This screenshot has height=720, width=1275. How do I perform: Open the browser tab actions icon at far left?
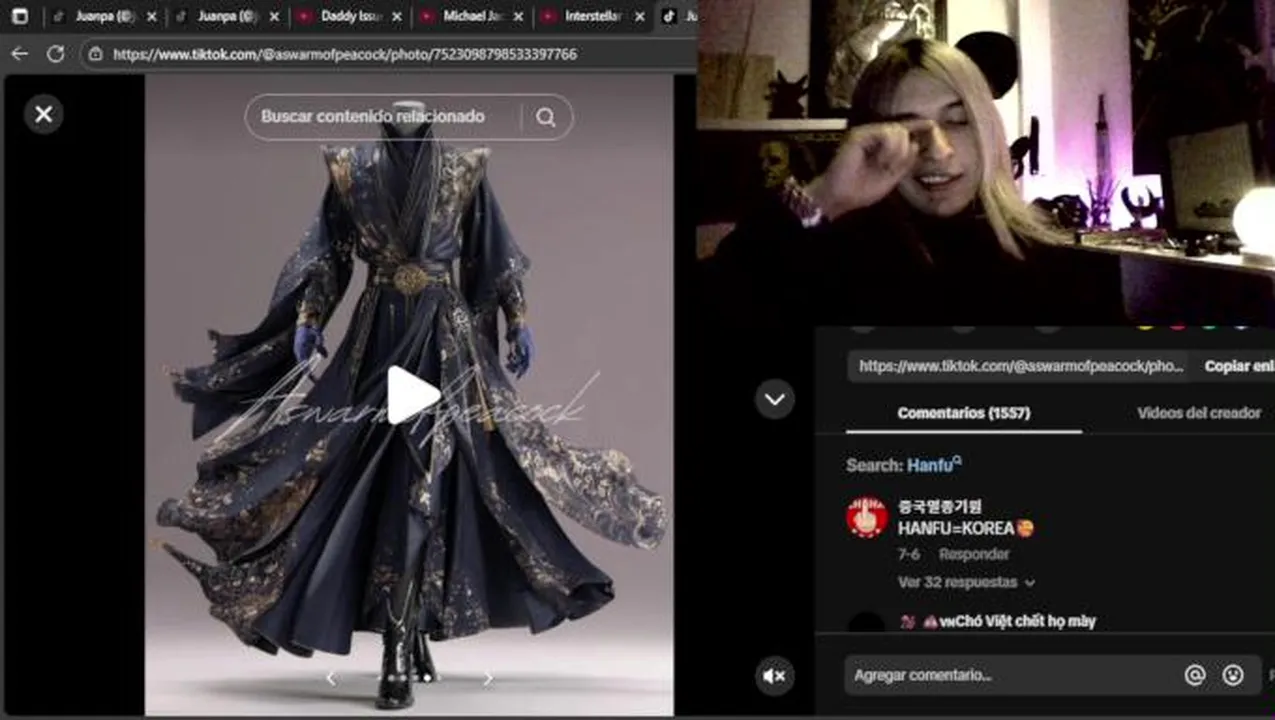20,16
